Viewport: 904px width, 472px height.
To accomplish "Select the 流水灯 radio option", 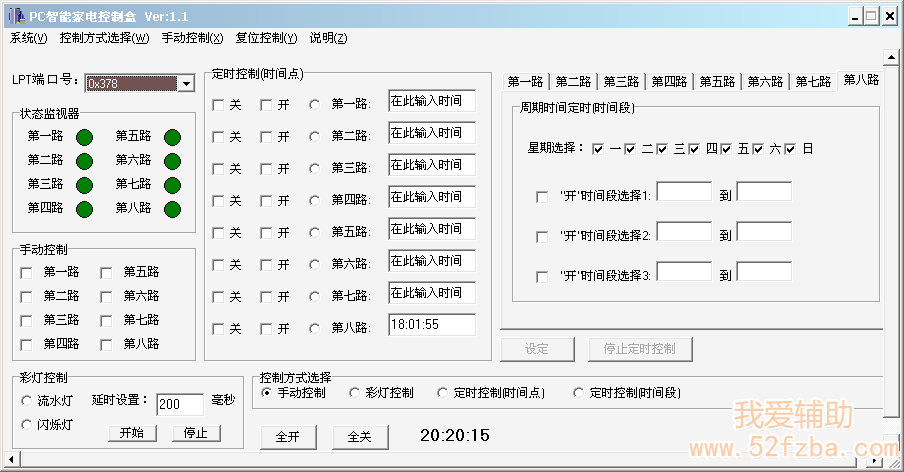I will 26,400.
